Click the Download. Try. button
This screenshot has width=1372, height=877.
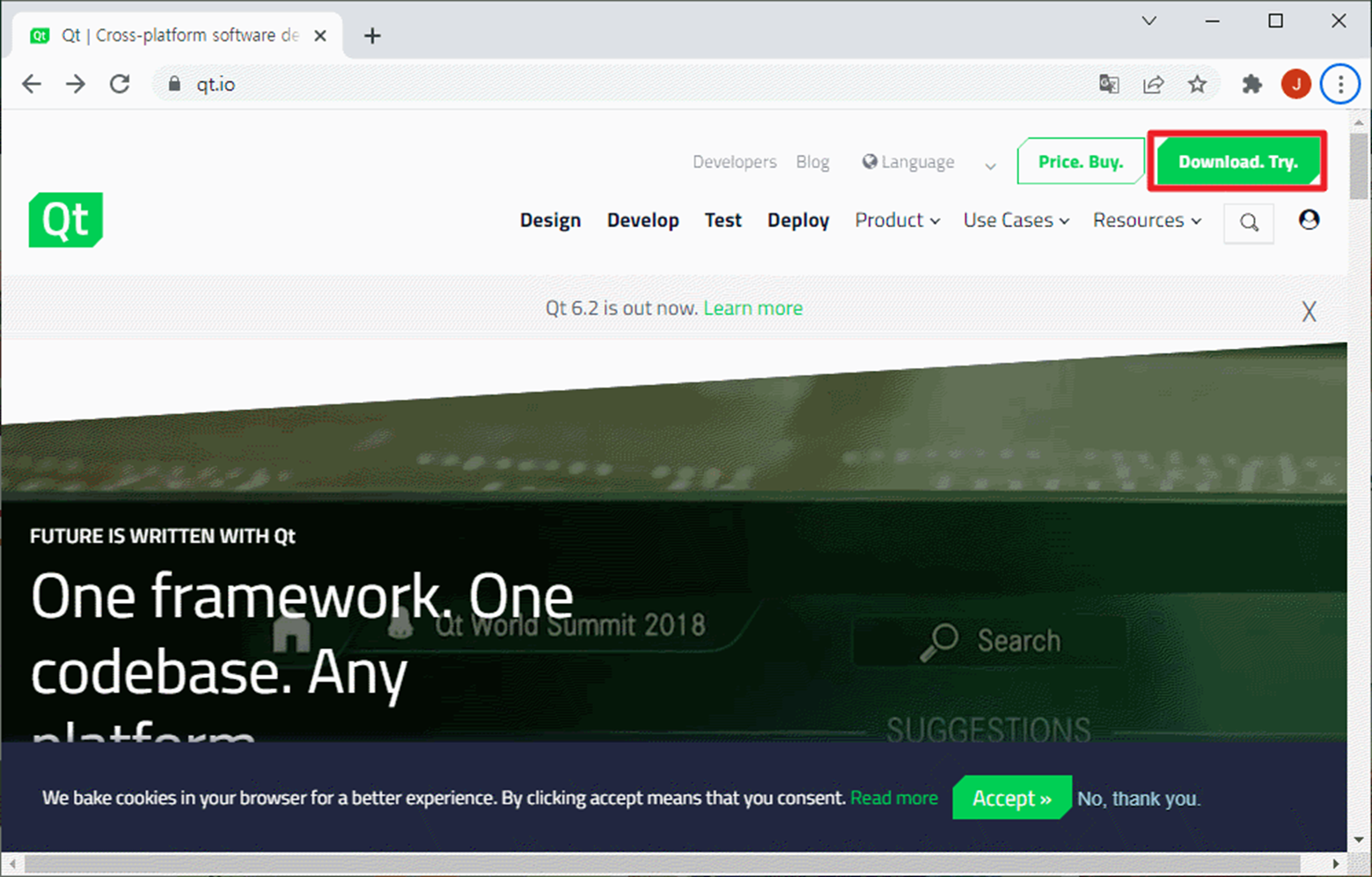tap(1237, 161)
